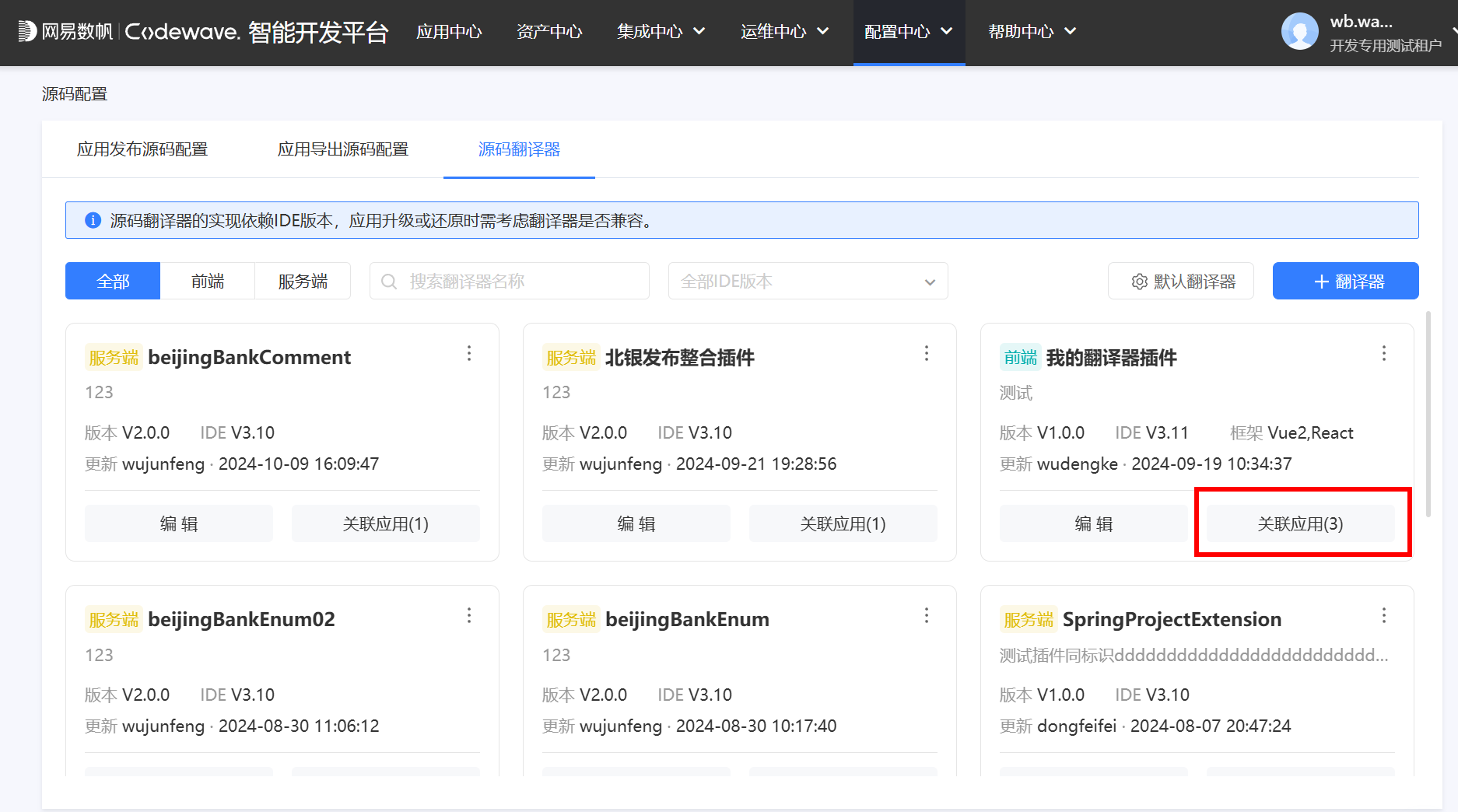Viewport: 1458px width, 812px height.
Task: Expand the 配置中心 menu
Action: [909, 32]
